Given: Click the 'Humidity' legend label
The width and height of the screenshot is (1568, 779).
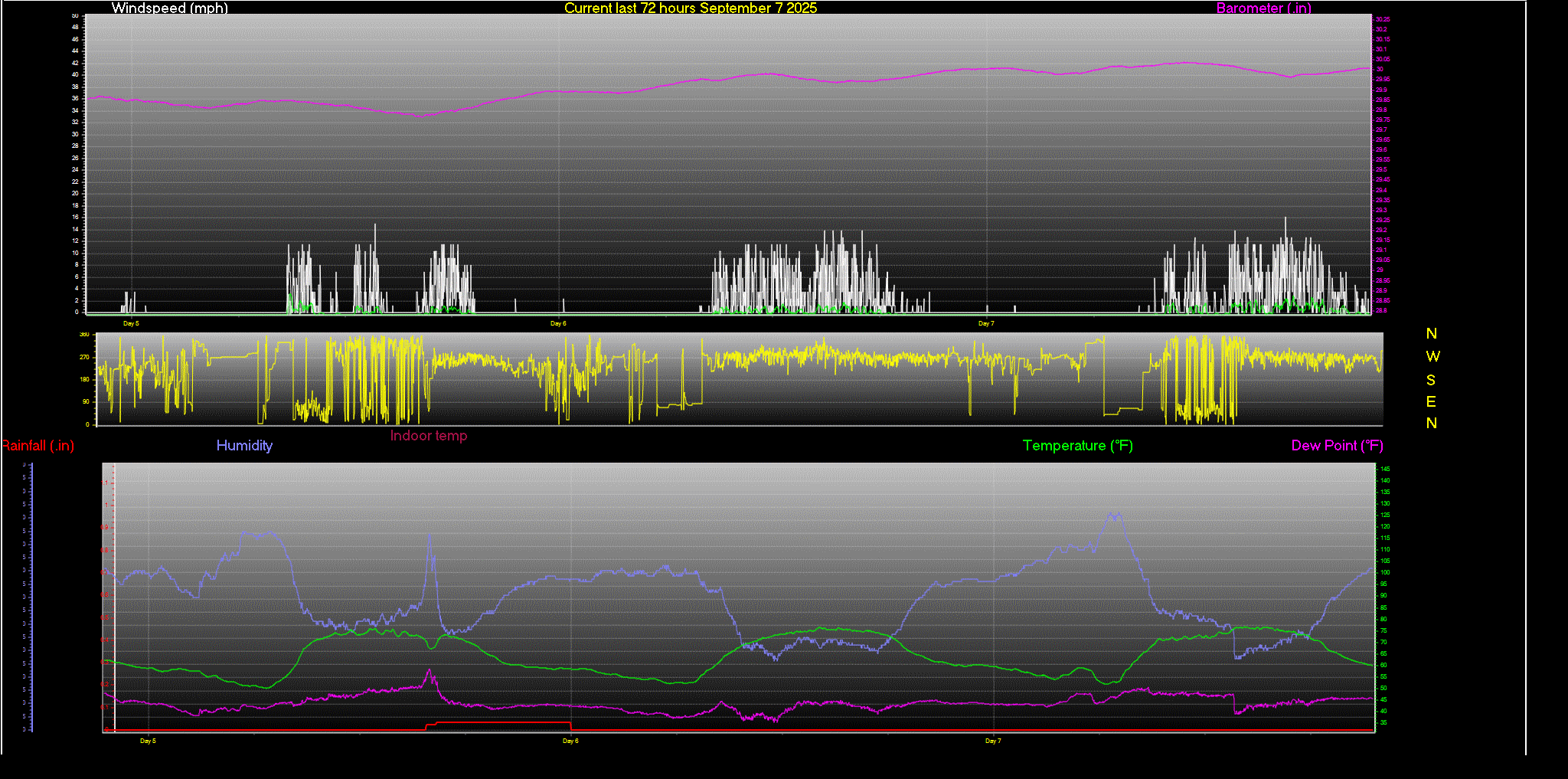Looking at the screenshot, I should [x=244, y=445].
